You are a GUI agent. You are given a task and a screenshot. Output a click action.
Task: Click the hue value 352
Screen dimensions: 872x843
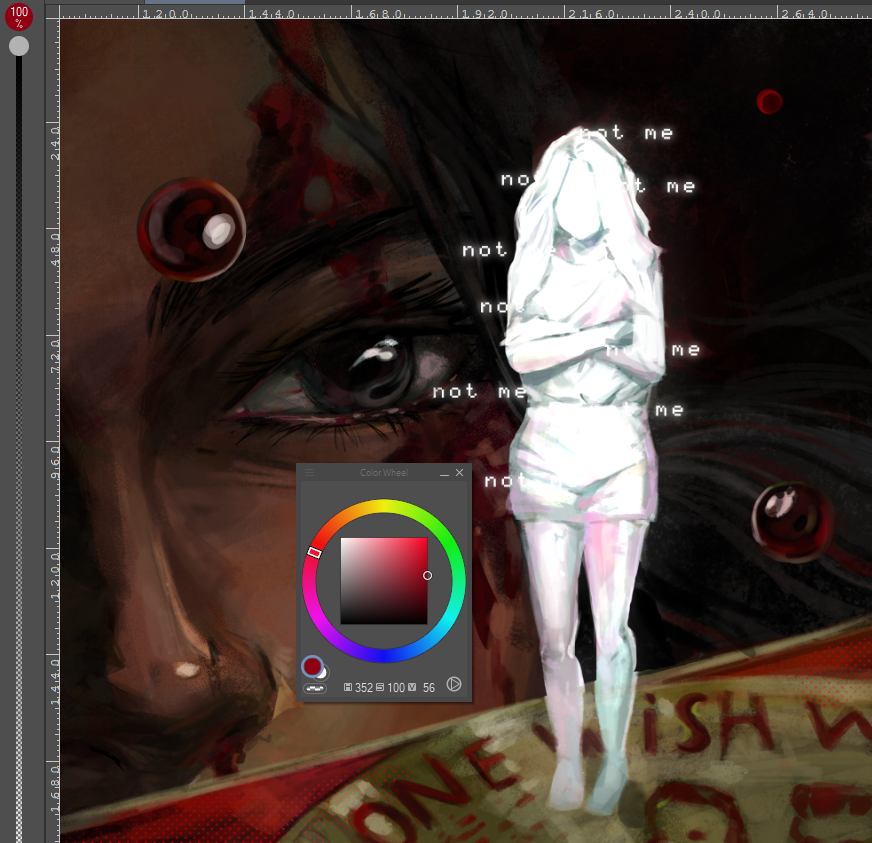pos(364,688)
